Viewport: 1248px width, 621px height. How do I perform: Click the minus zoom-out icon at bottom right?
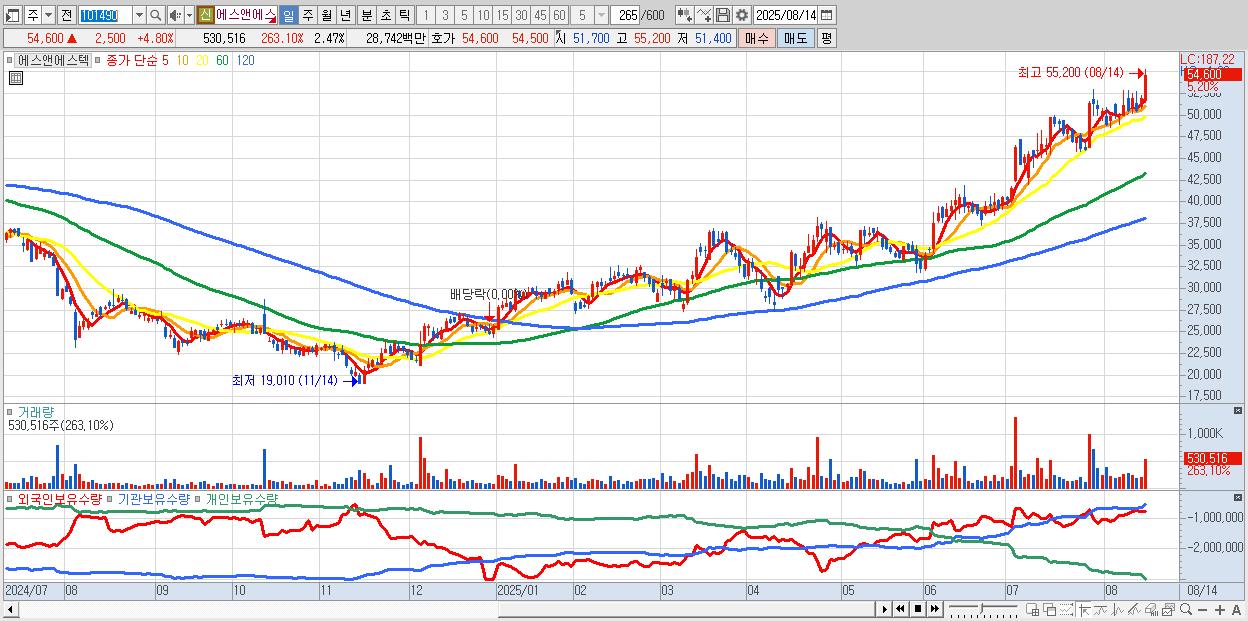point(1202,610)
